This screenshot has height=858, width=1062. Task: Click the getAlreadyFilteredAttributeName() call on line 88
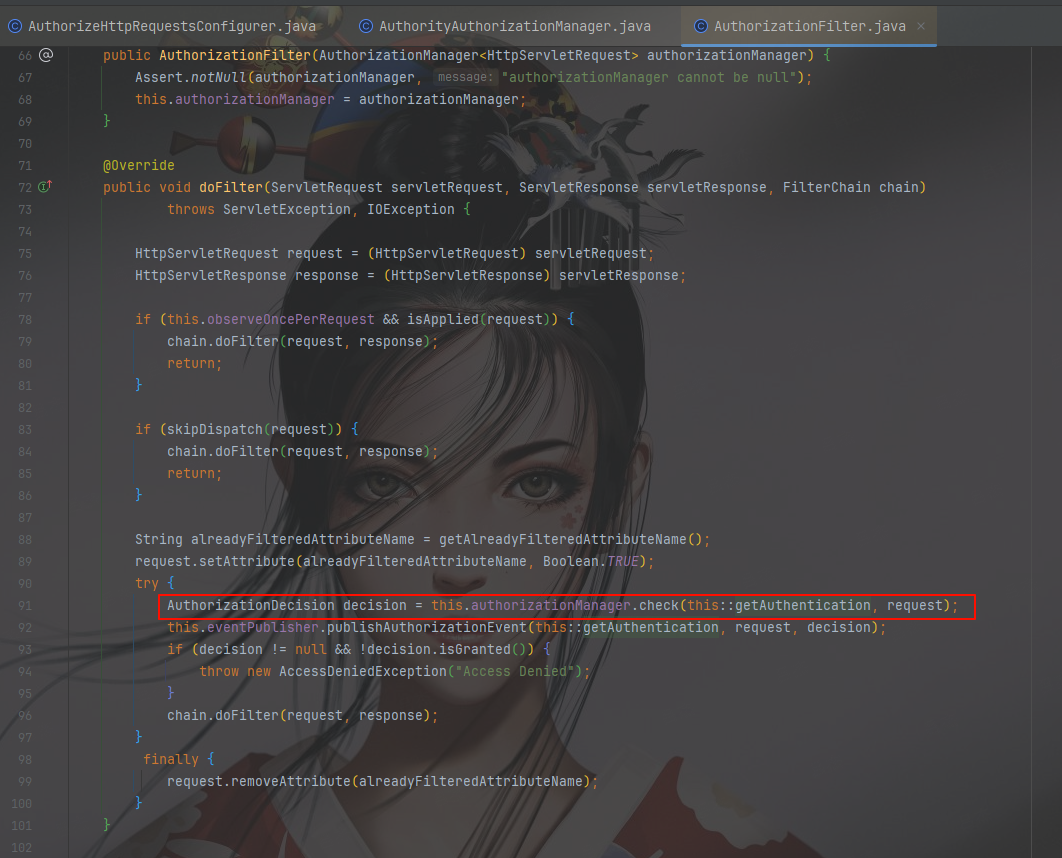pyautogui.click(x=571, y=539)
